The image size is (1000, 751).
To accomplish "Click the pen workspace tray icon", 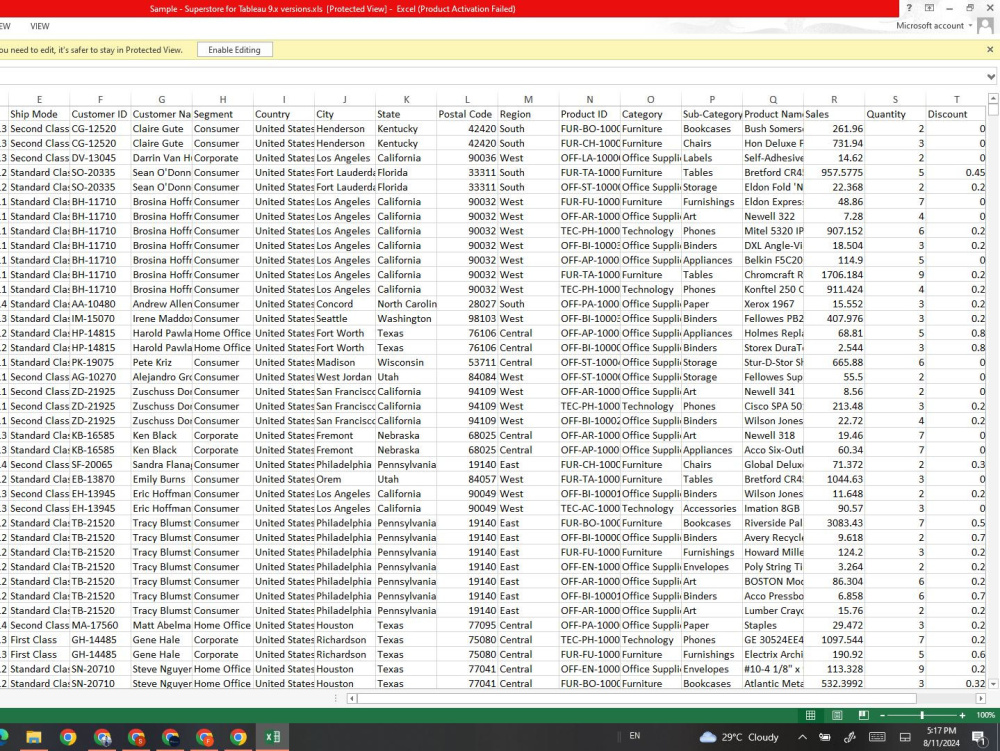I will [x=849, y=737].
